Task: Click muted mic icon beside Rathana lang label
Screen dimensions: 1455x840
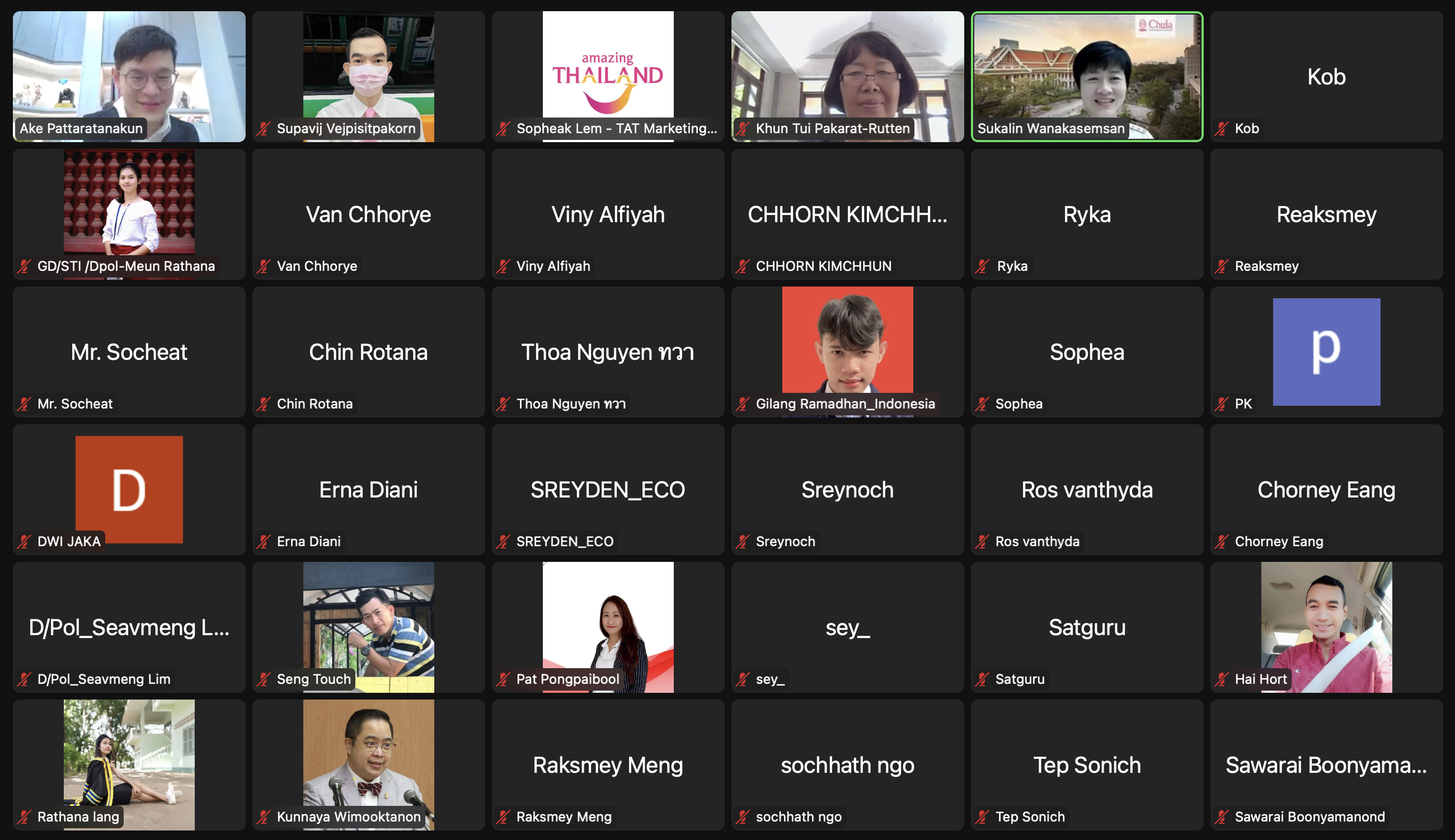Action: pyautogui.click(x=24, y=817)
